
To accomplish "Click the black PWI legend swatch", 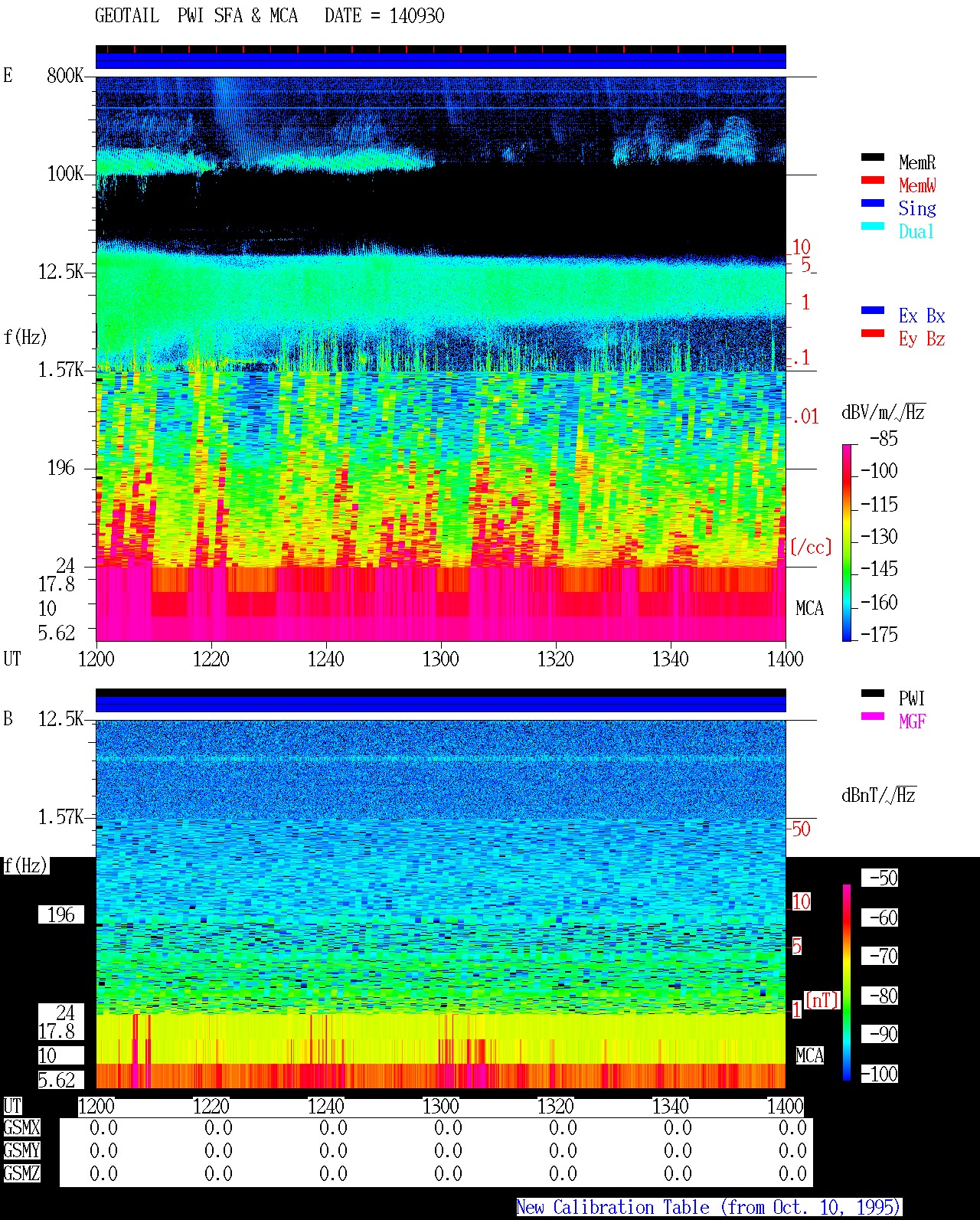I will click(x=873, y=693).
